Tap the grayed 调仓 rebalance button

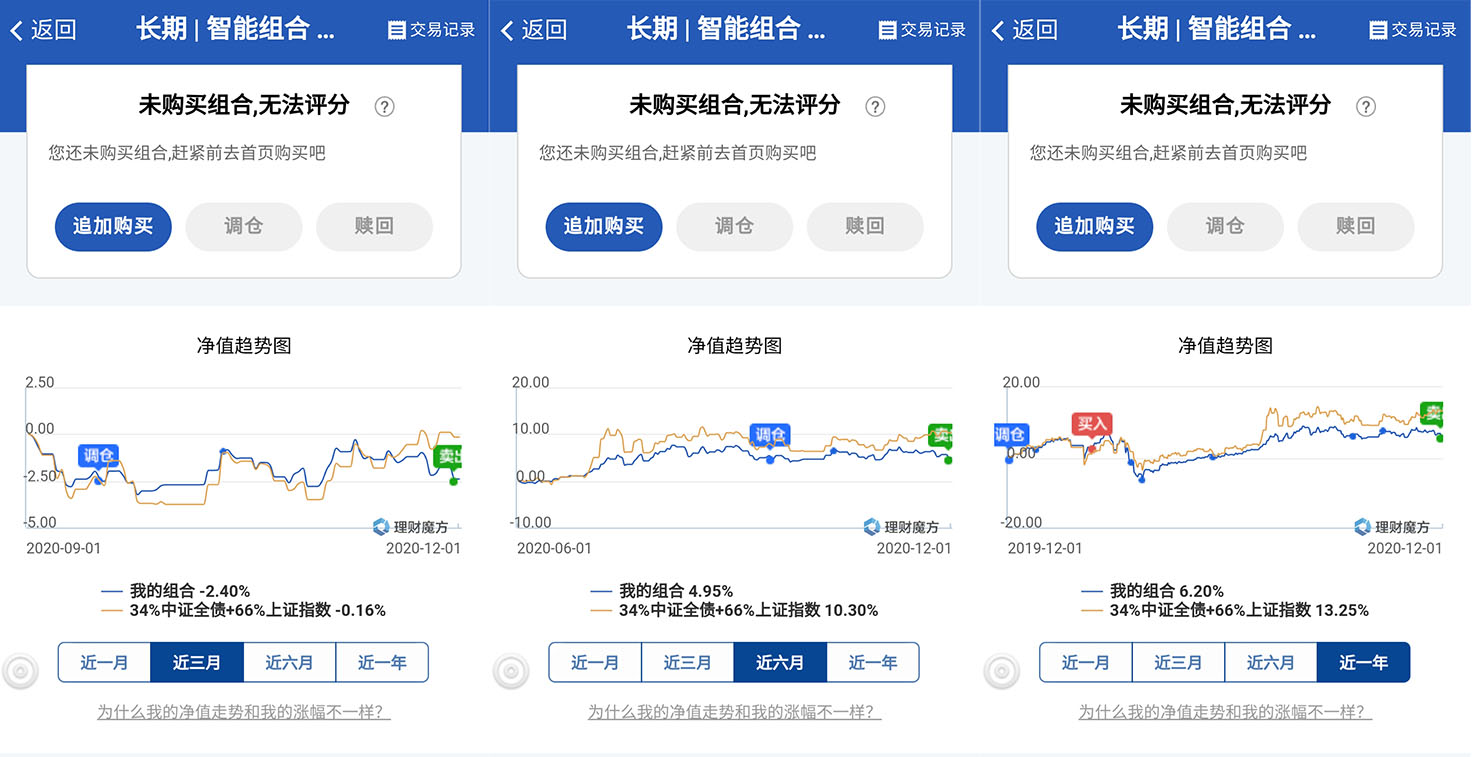(243, 227)
